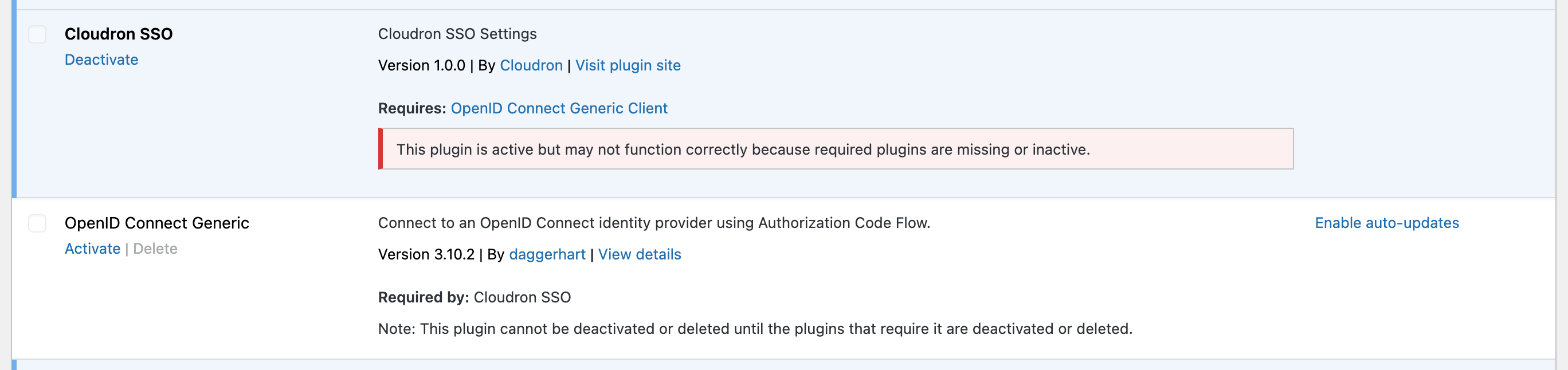Open the OpenID Connect Generic Client requirement link
This screenshot has width=1568, height=370.
point(559,108)
